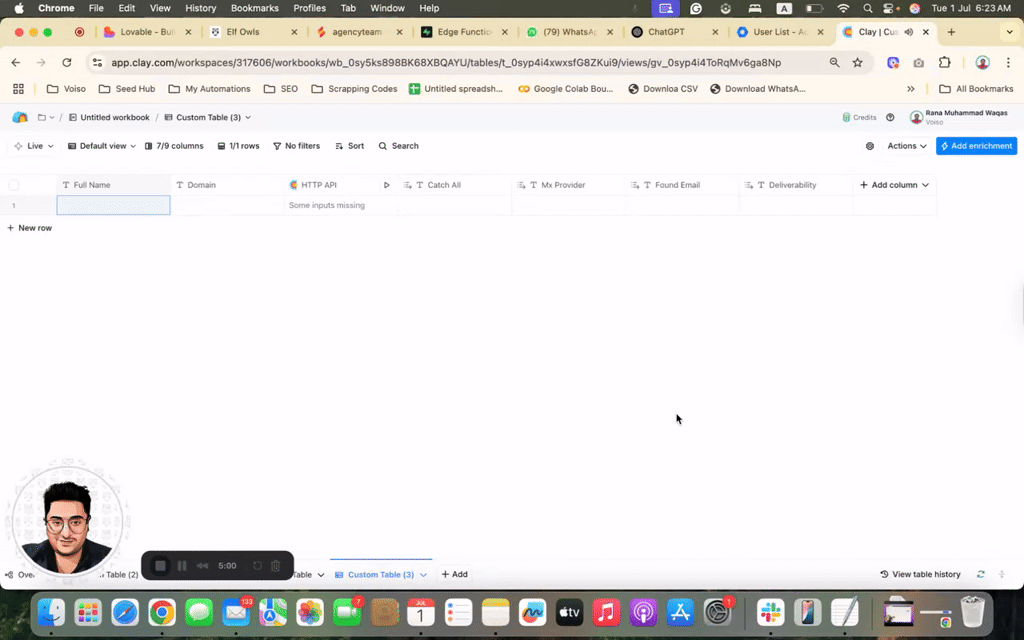The height and width of the screenshot is (640, 1024).
Task: Click the Add enrichment button
Action: point(976,146)
